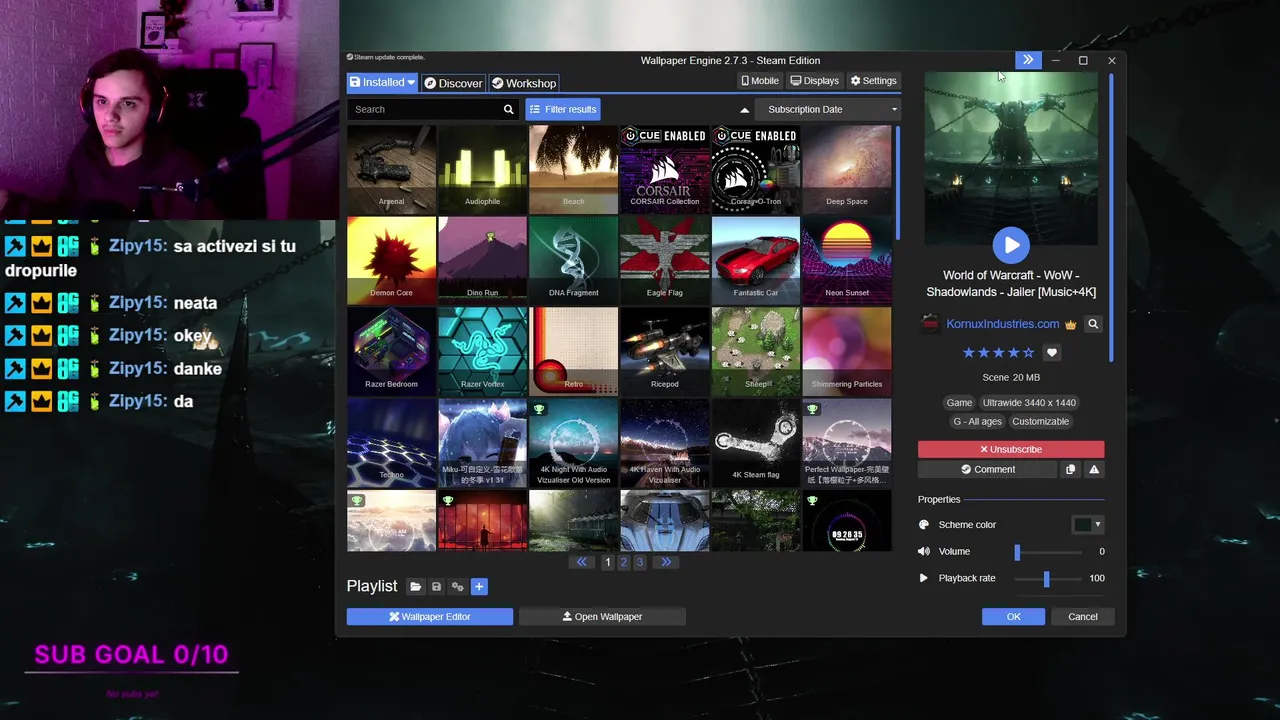Select Demon Core wallpaper
This screenshot has height=720, width=1280.
(x=391, y=260)
